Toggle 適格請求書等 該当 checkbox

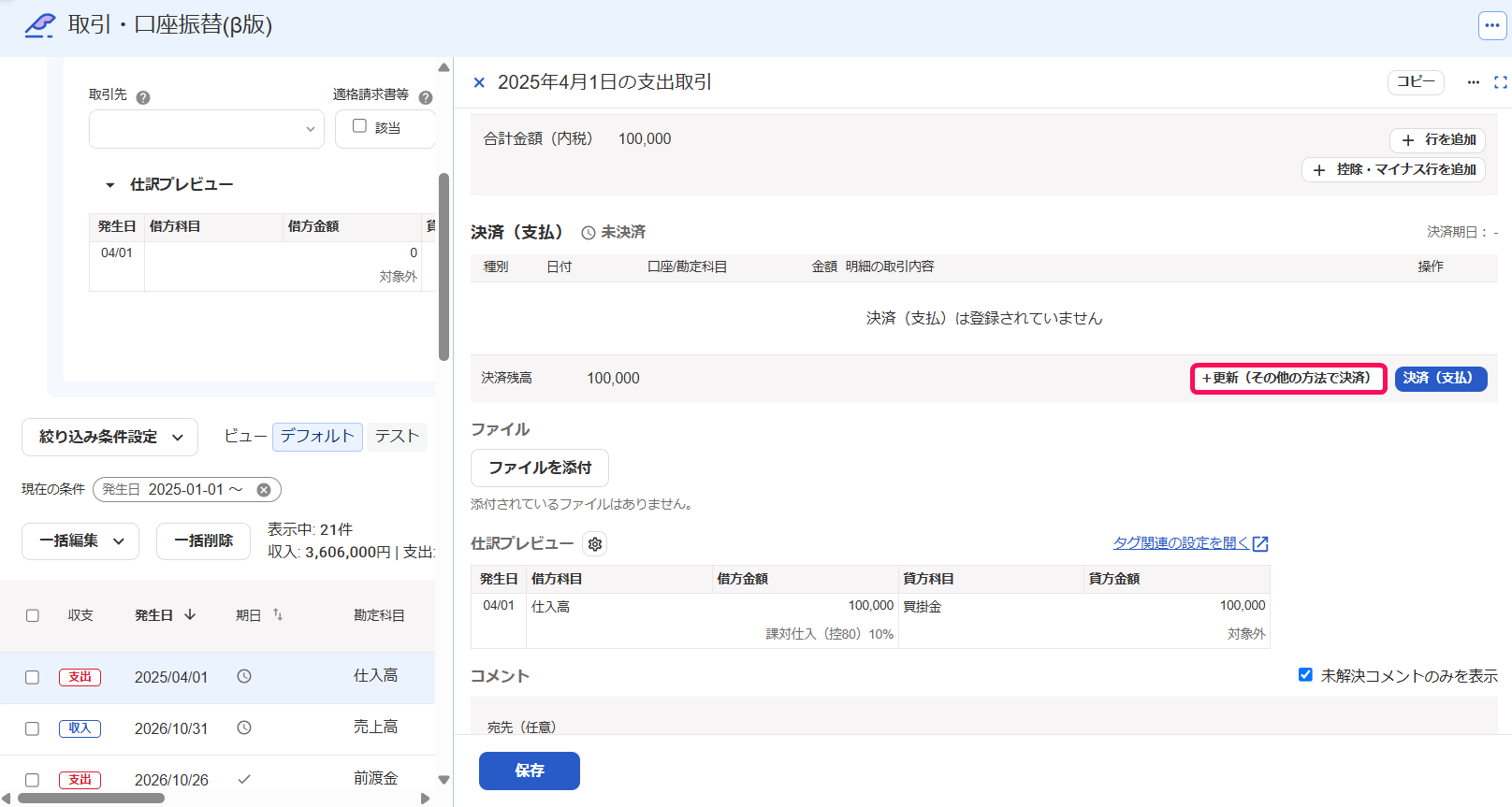tap(359, 125)
